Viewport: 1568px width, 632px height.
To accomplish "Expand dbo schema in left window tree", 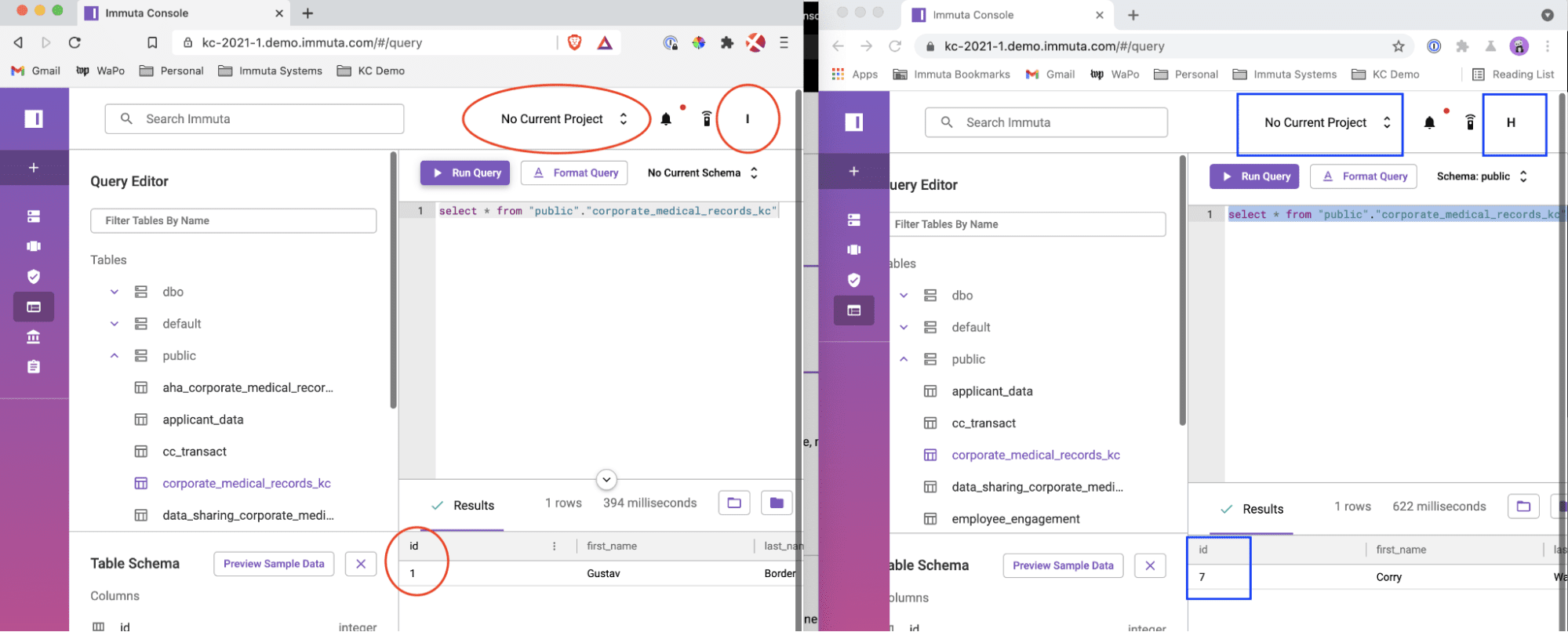I will [115, 292].
